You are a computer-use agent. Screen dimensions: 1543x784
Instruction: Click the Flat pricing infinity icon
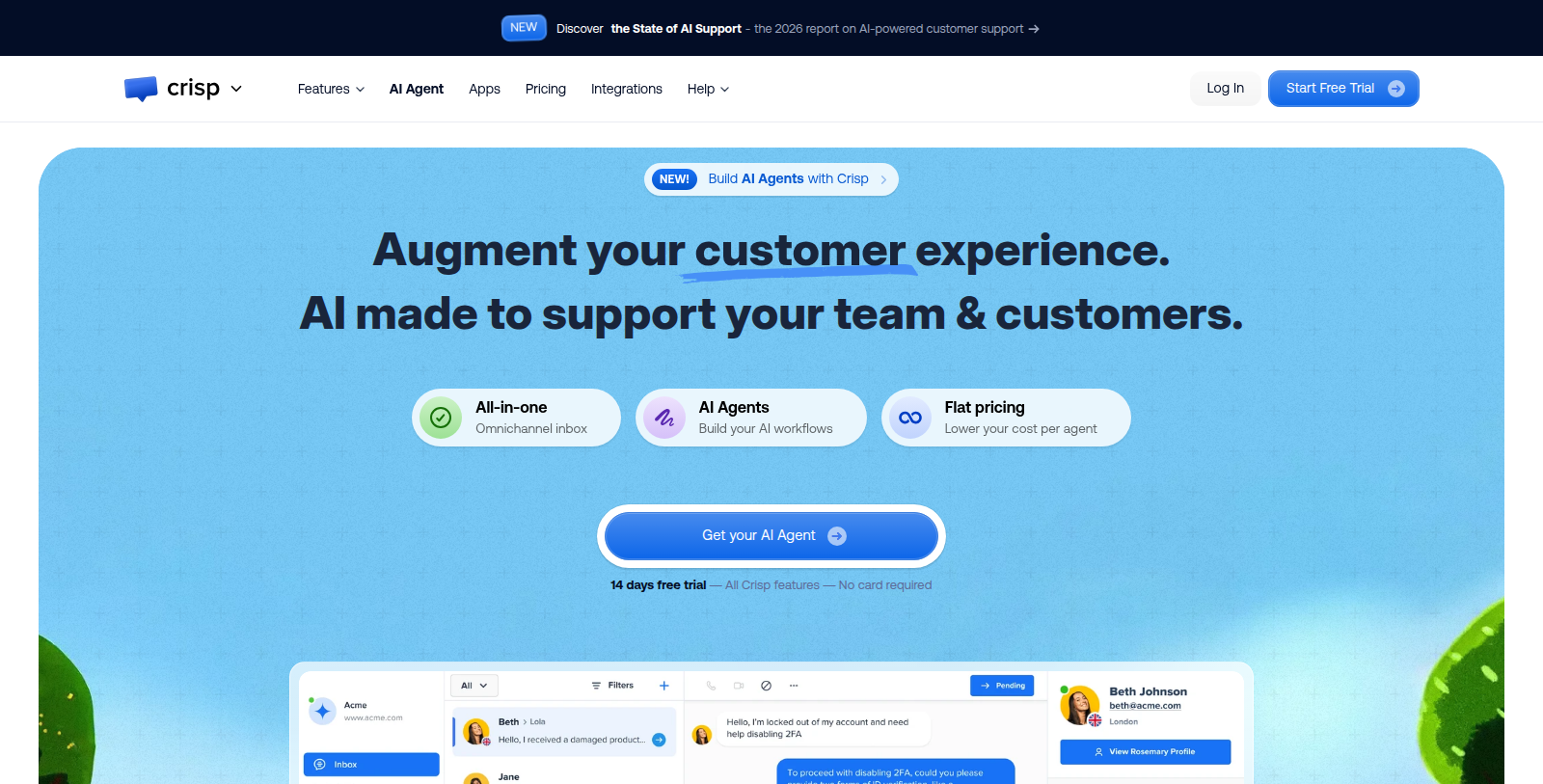click(910, 418)
